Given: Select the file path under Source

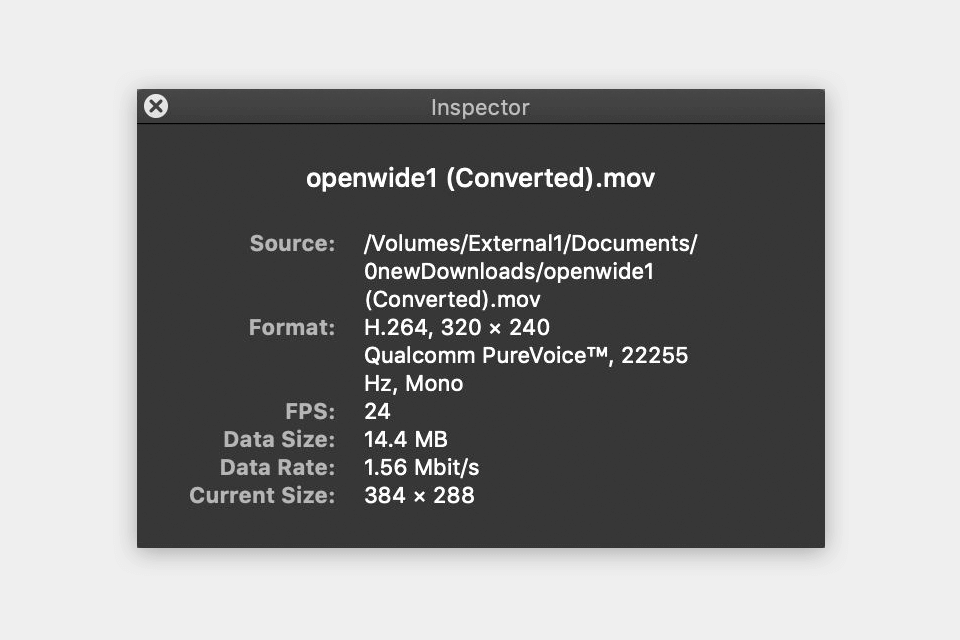Looking at the screenshot, I should click(530, 243).
